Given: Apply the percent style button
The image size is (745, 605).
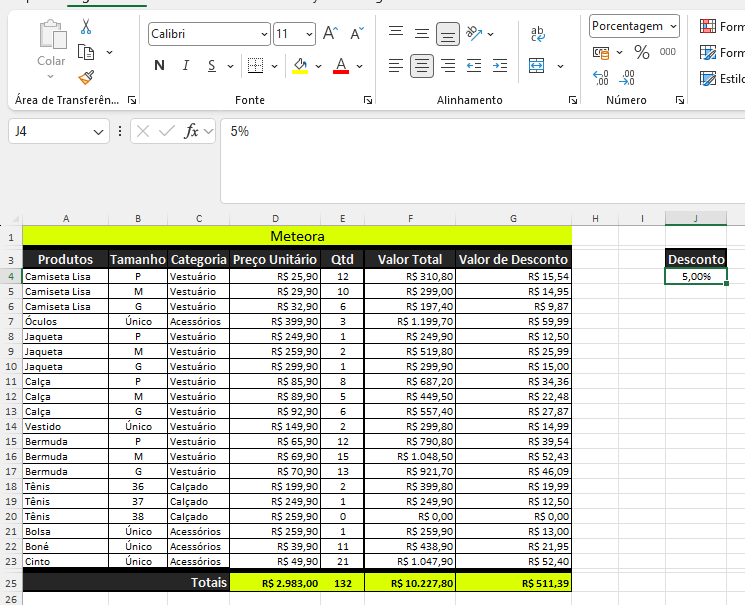Looking at the screenshot, I should tap(642, 52).
